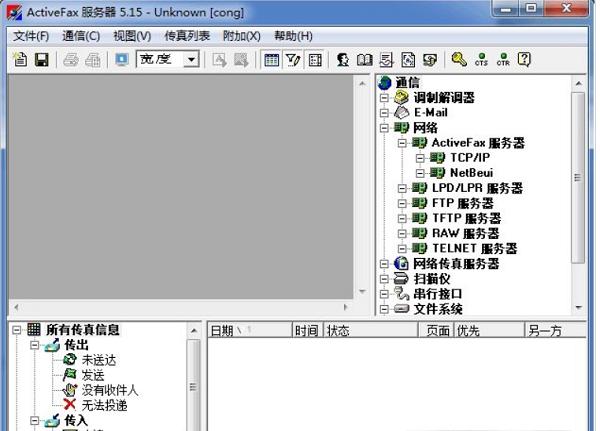Select the TFTP 服务器 tree item

pyautogui.click(x=466, y=218)
